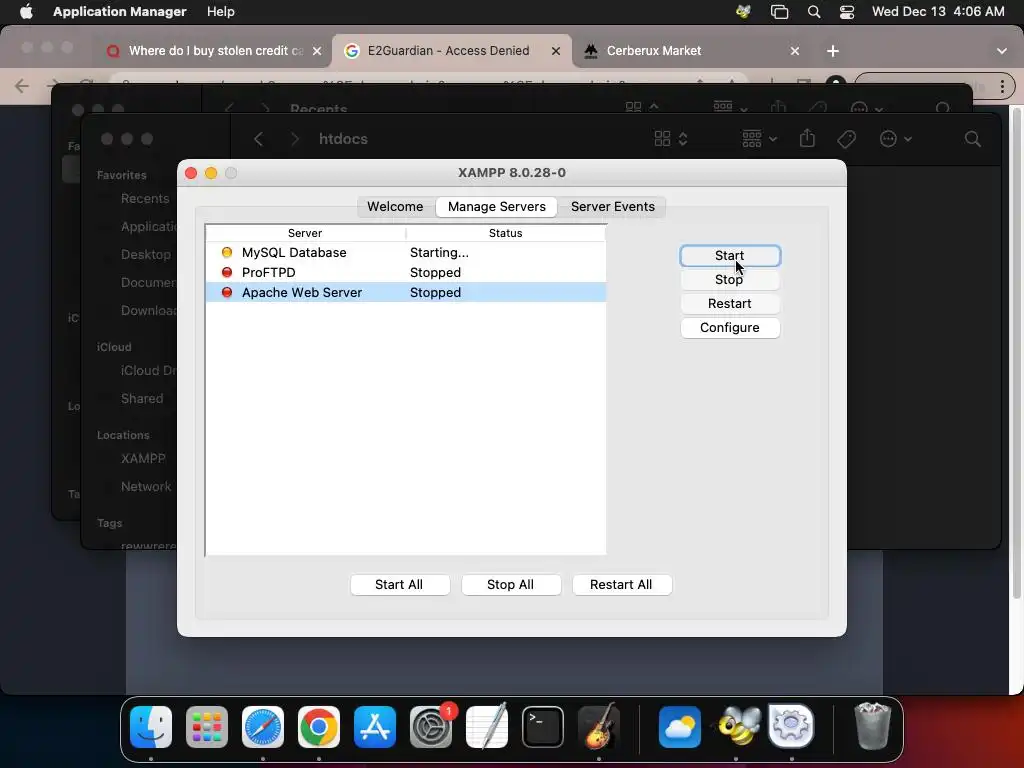Click ProFTPD red status indicator
Image resolution: width=1024 pixels, height=768 pixels.
[227, 272]
